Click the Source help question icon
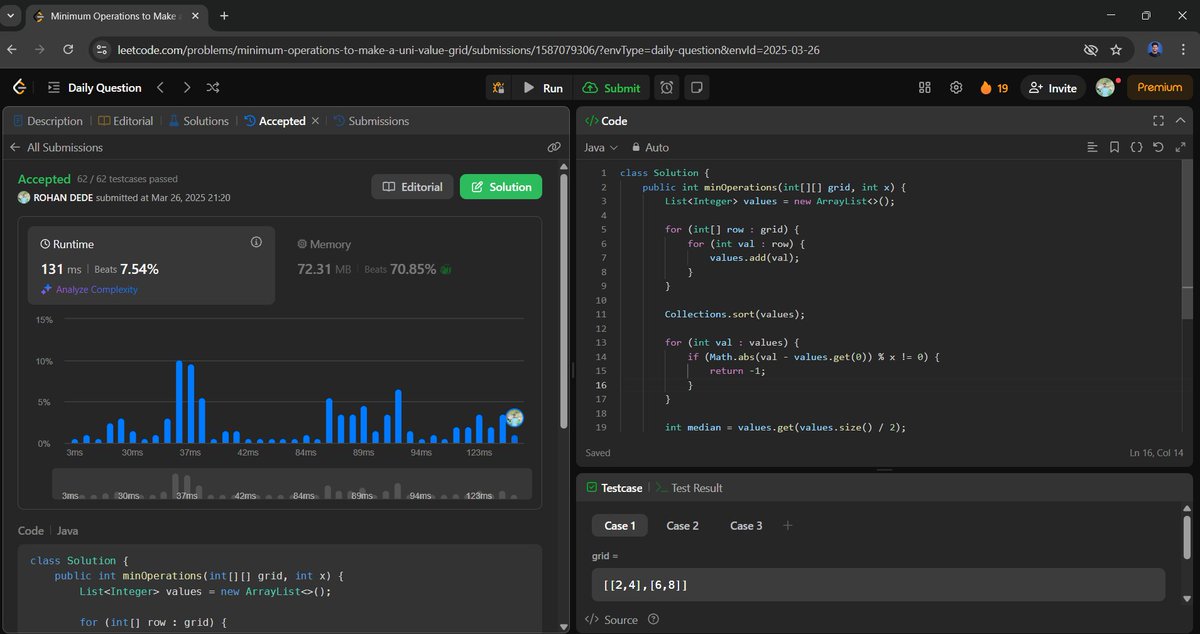1200x634 pixels. [653, 620]
